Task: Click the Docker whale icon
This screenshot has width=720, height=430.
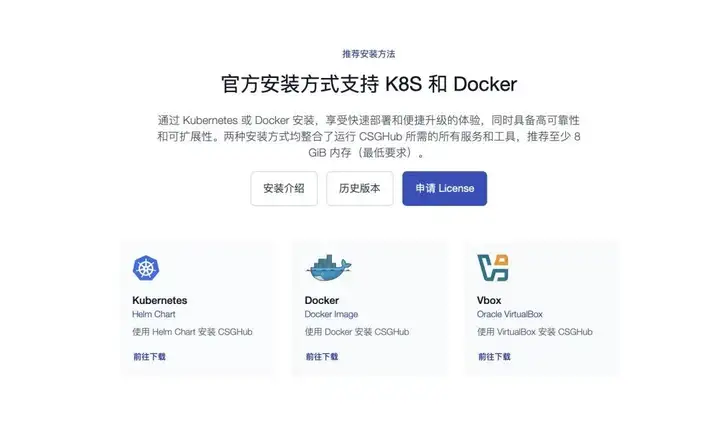Action: (329, 267)
